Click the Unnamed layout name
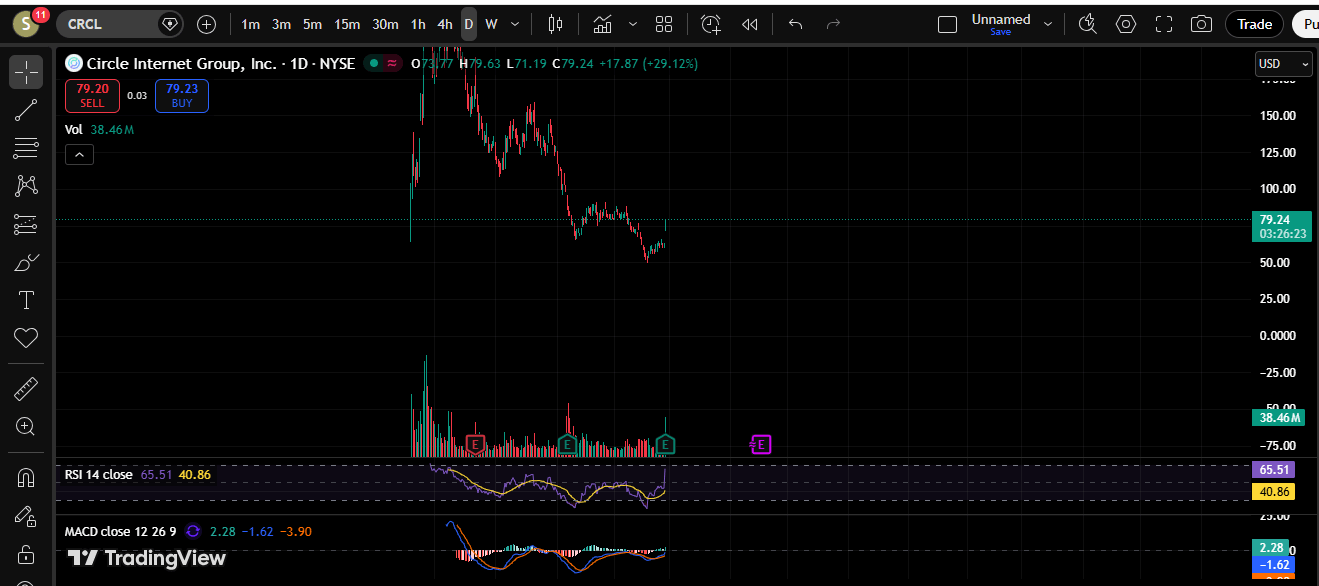The height and width of the screenshot is (586, 1319). [x=1000, y=19]
